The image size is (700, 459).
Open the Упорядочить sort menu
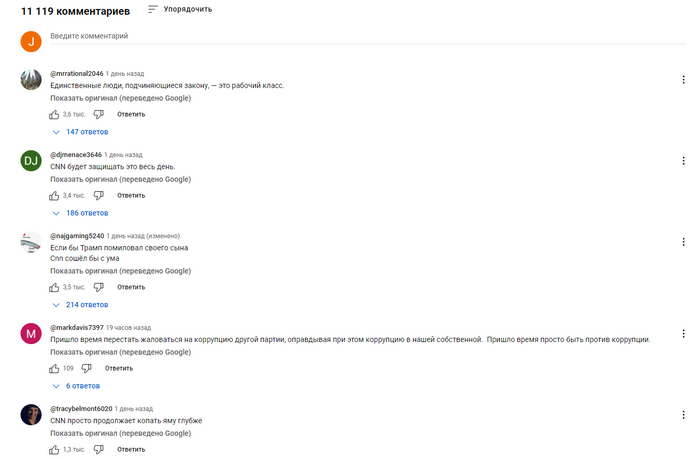pyautogui.click(x=179, y=9)
